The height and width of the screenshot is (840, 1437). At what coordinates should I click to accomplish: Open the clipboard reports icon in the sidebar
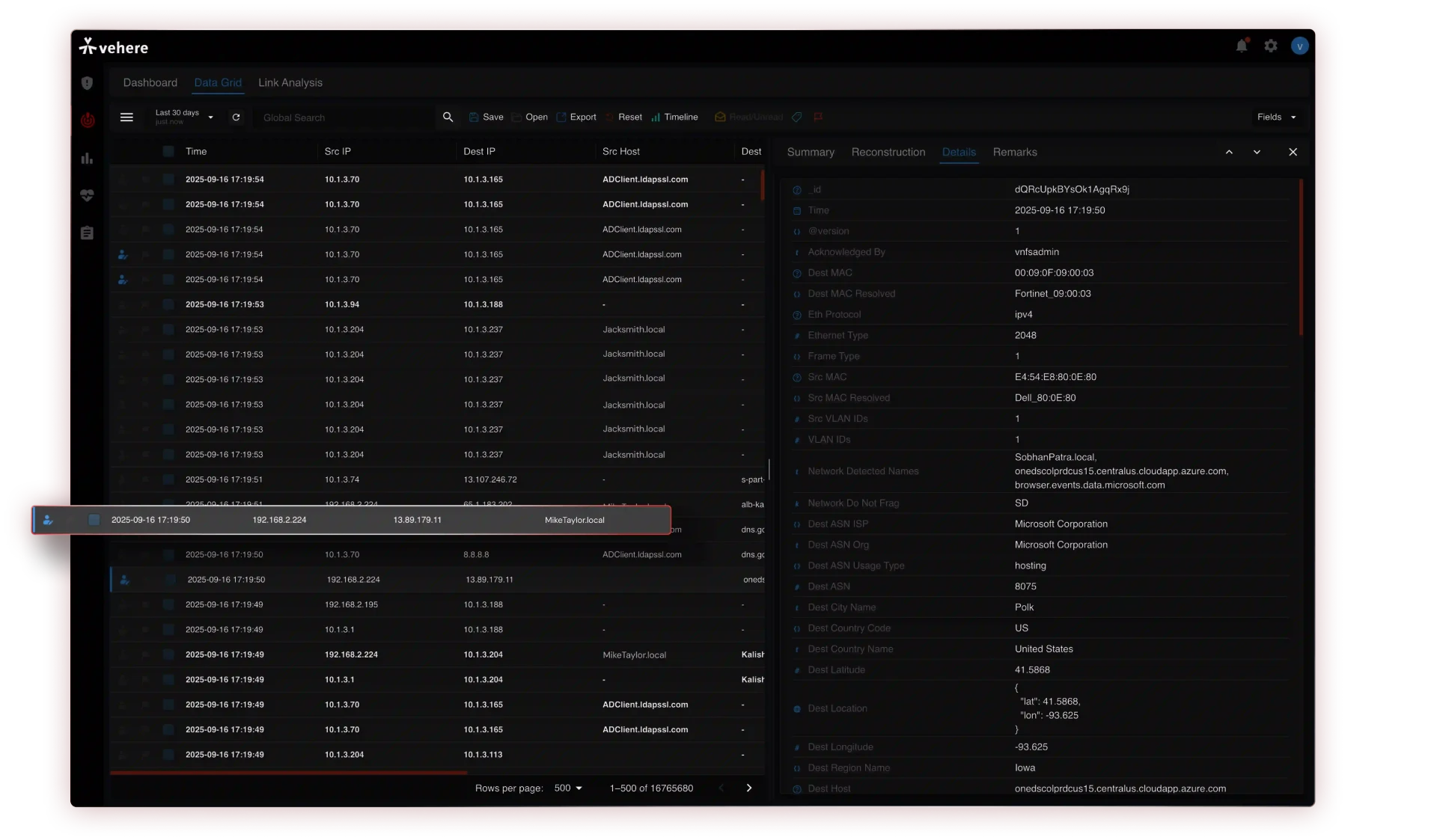[x=87, y=233]
